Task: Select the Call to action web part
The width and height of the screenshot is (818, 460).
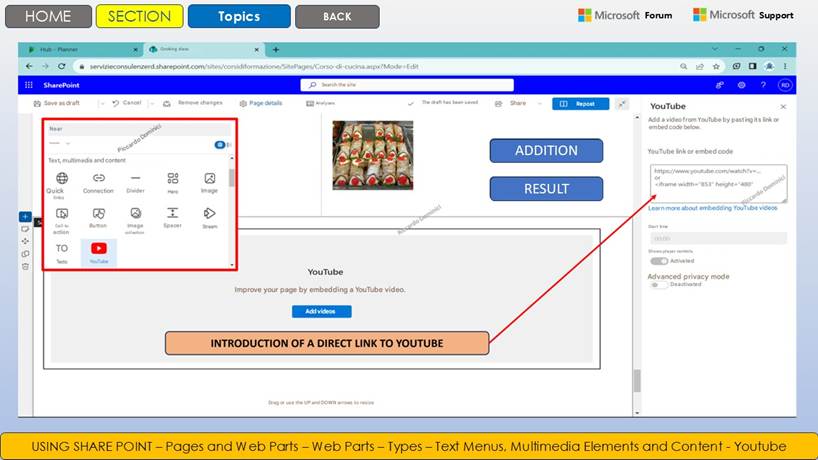Action: click(62, 213)
